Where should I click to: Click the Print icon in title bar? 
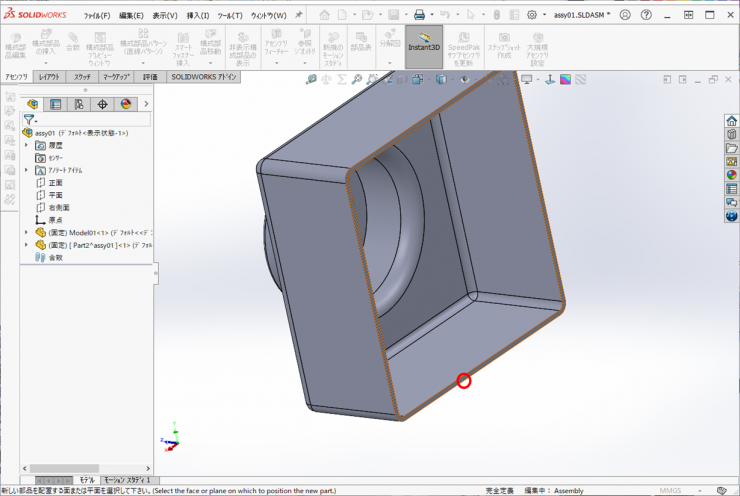tap(419, 15)
